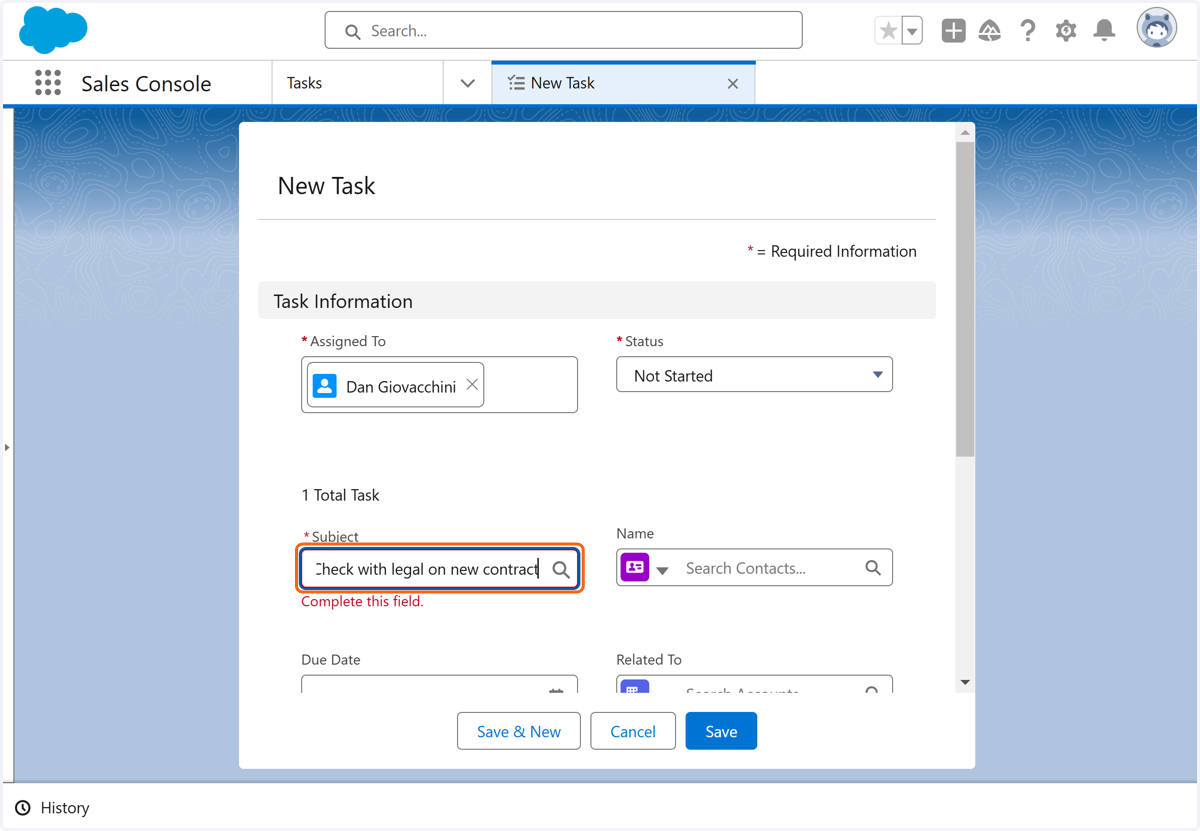The height and width of the screenshot is (831, 1200).
Task: Click the New Task heading
Action: tap(326, 186)
